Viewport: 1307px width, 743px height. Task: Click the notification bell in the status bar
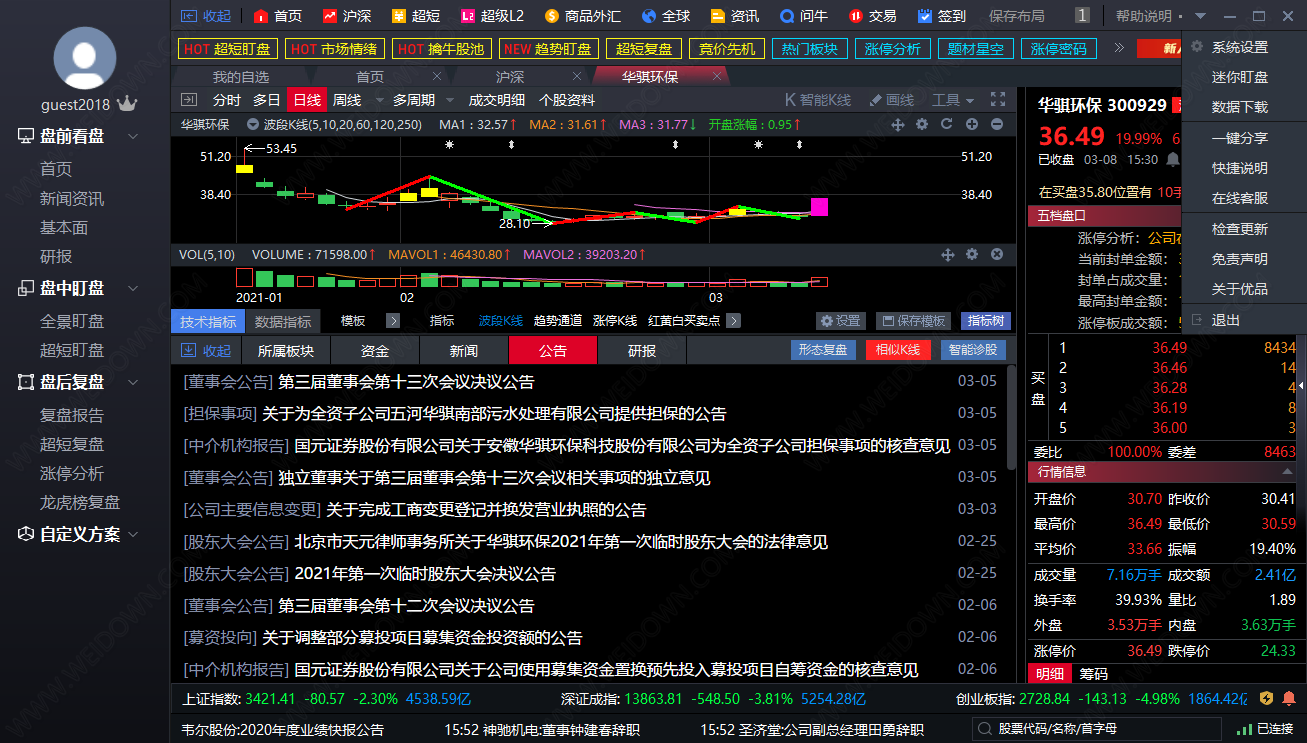pos(1289,698)
